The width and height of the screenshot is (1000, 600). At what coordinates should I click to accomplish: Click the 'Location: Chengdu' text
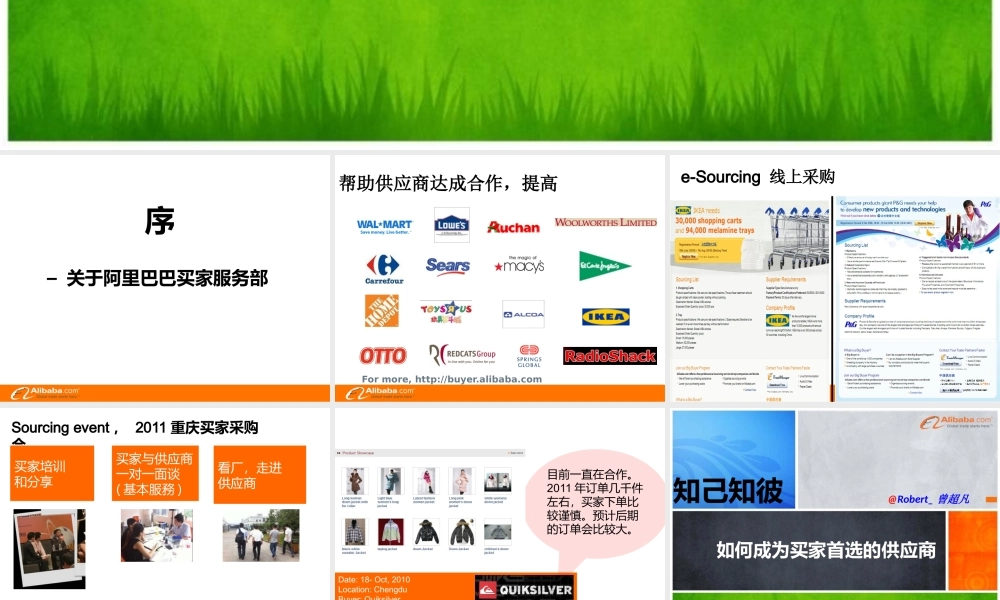(372, 590)
